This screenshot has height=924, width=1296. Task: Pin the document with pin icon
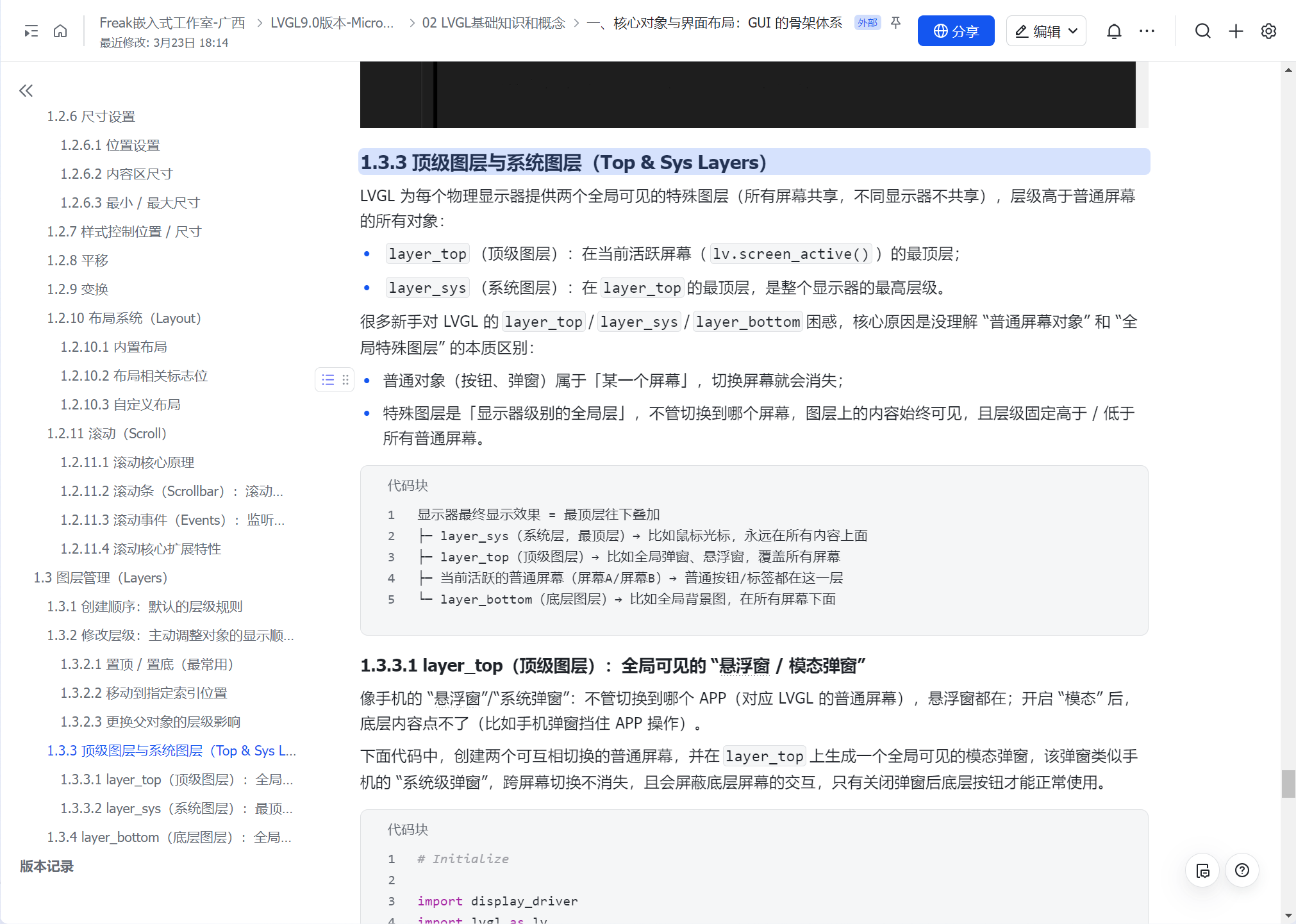(x=896, y=23)
